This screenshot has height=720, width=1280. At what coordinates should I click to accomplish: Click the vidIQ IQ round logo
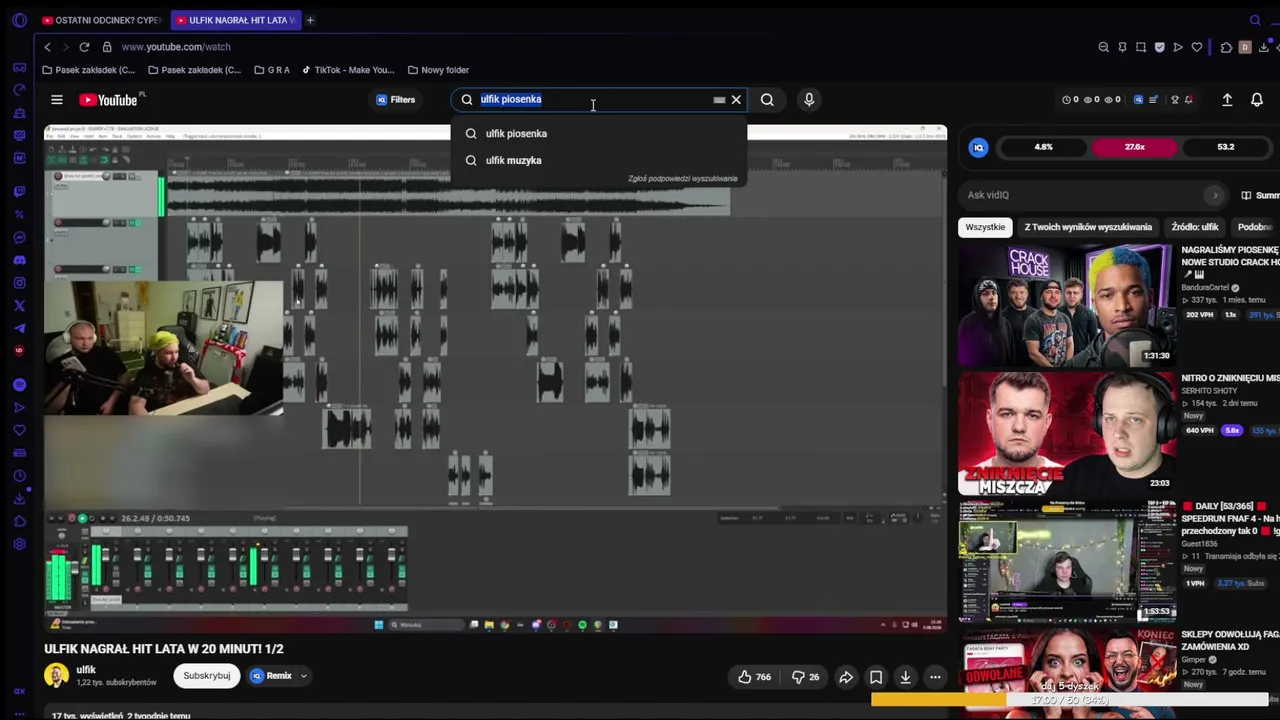point(979,148)
